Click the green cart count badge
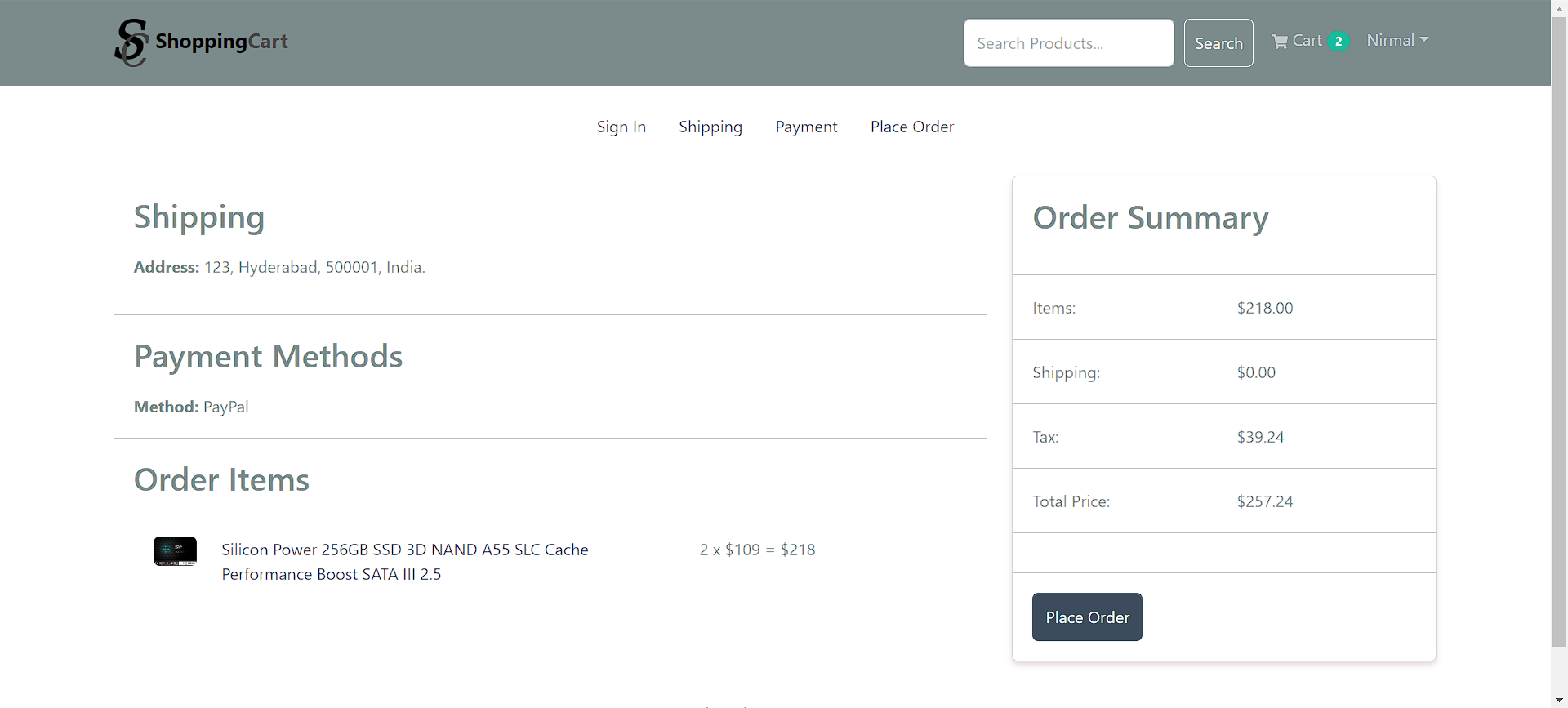1568x708 pixels. pos(1339,42)
